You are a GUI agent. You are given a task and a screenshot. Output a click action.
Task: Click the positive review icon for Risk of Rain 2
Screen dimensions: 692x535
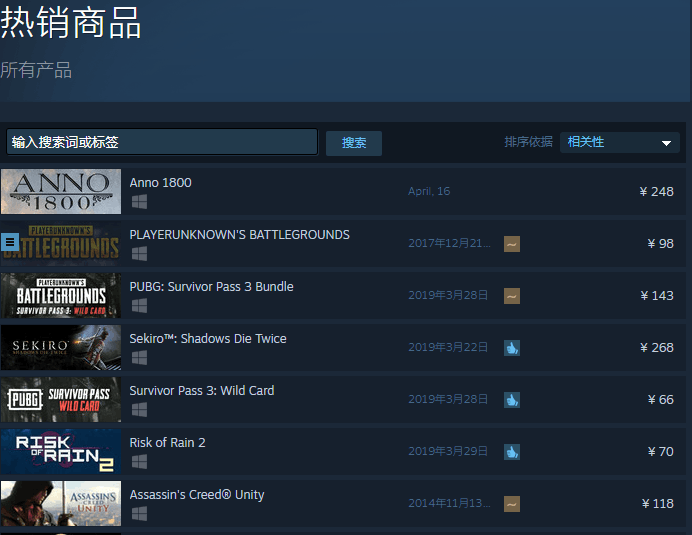511,451
